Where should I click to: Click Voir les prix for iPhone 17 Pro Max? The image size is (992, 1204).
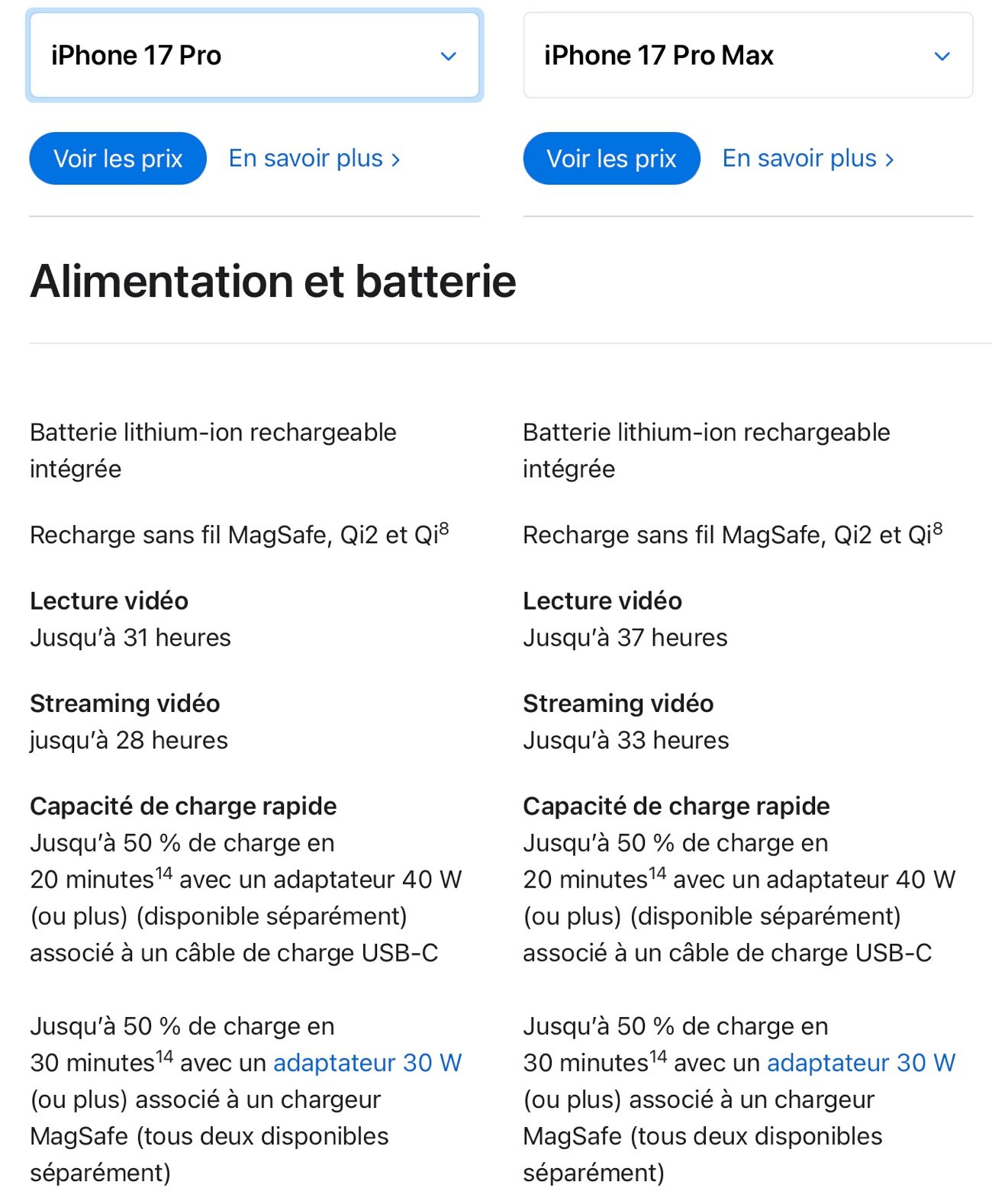(x=612, y=159)
